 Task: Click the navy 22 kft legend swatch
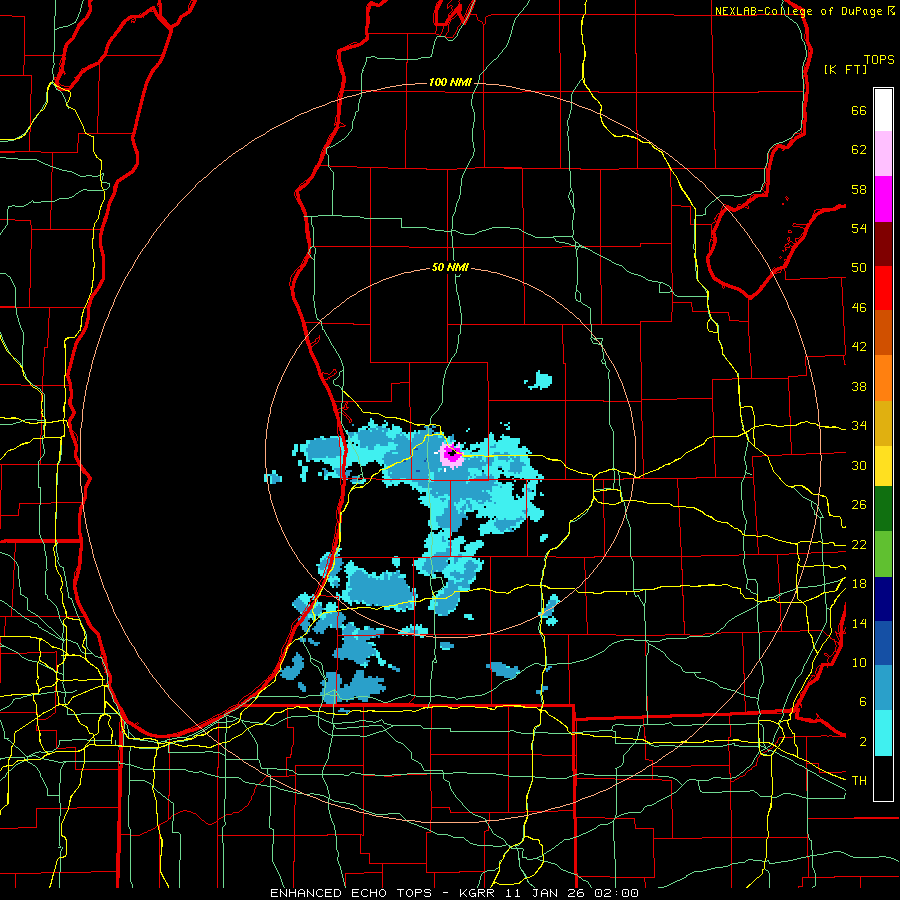pyautogui.click(x=883, y=599)
